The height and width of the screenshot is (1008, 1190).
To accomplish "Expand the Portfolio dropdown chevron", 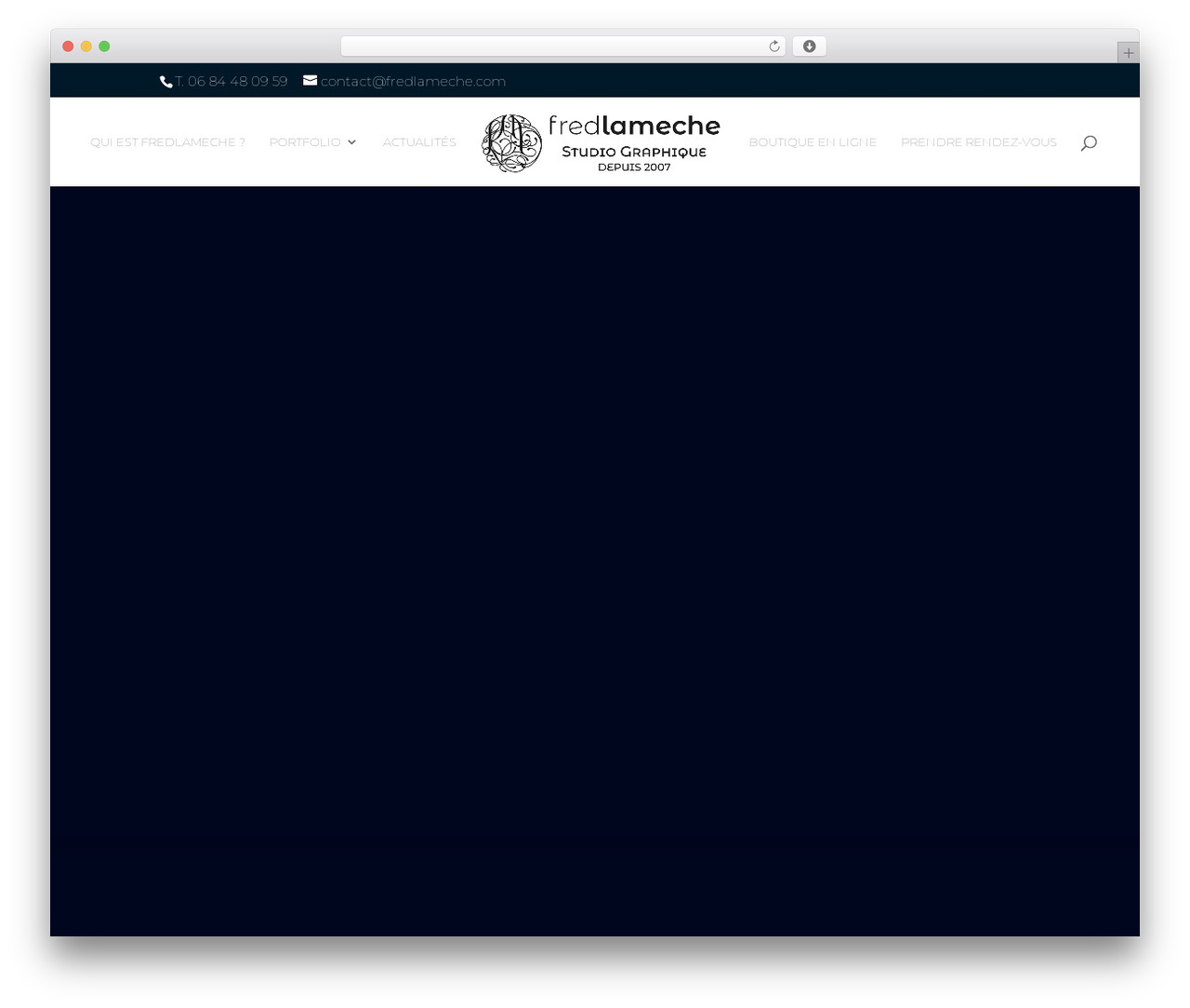I will [351, 142].
